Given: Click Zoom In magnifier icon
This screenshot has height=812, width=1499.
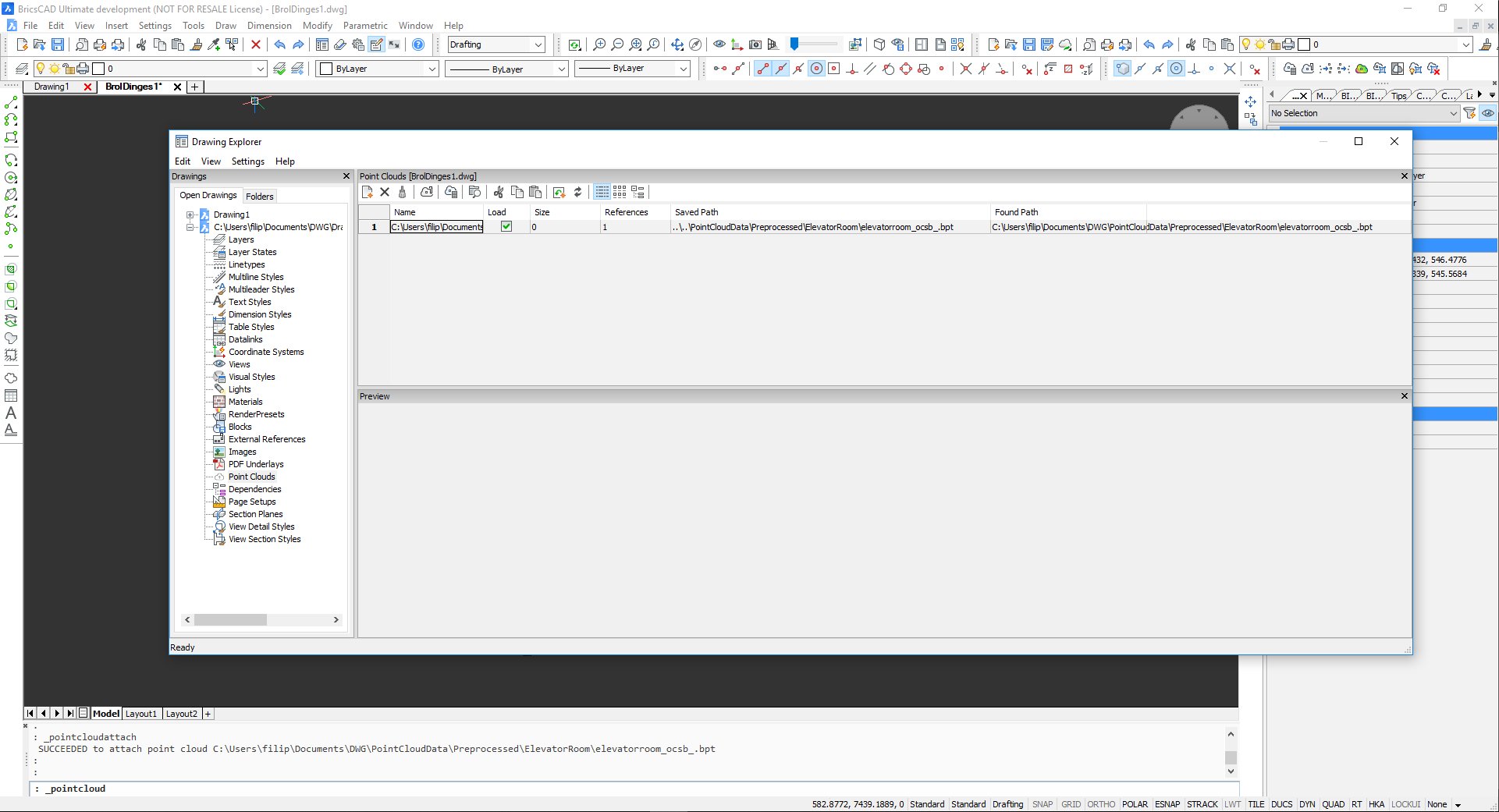Looking at the screenshot, I should tap(599, 44).
